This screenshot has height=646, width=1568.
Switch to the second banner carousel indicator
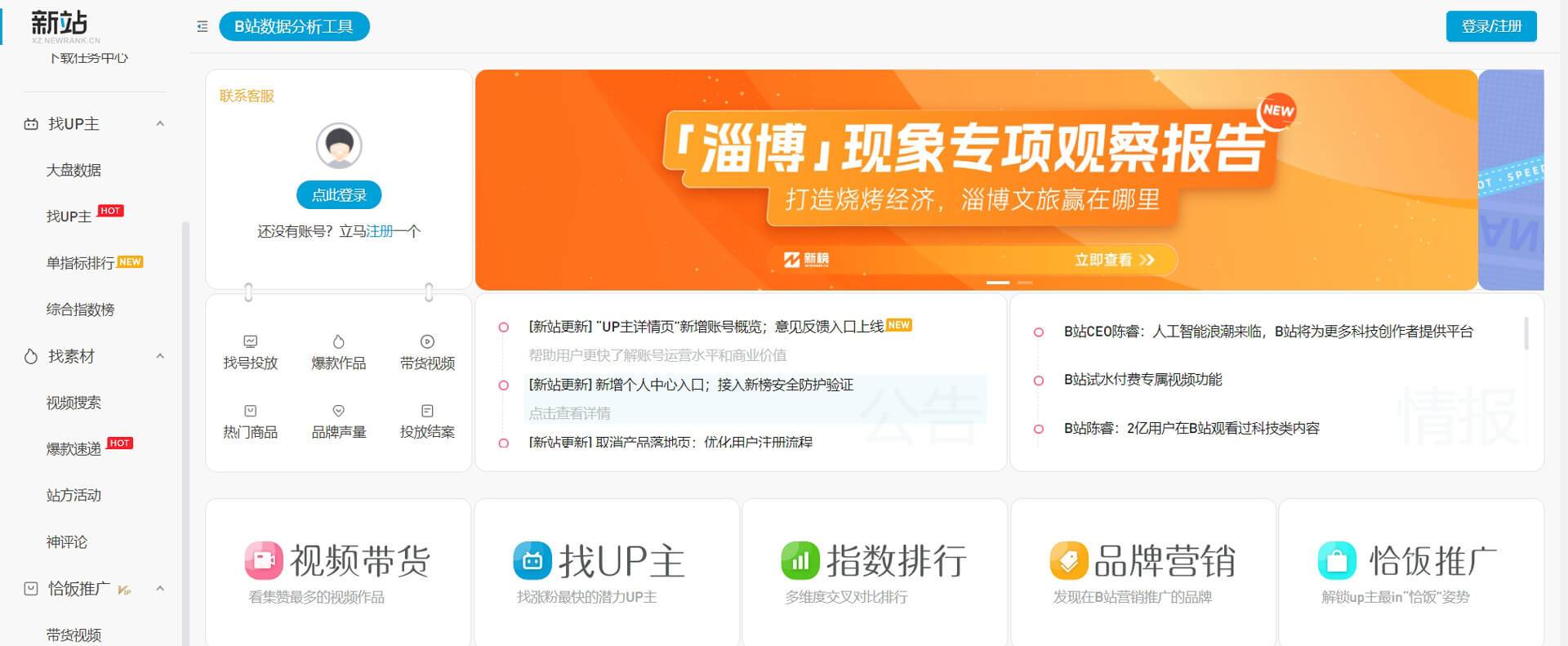tap(1025, 283)
